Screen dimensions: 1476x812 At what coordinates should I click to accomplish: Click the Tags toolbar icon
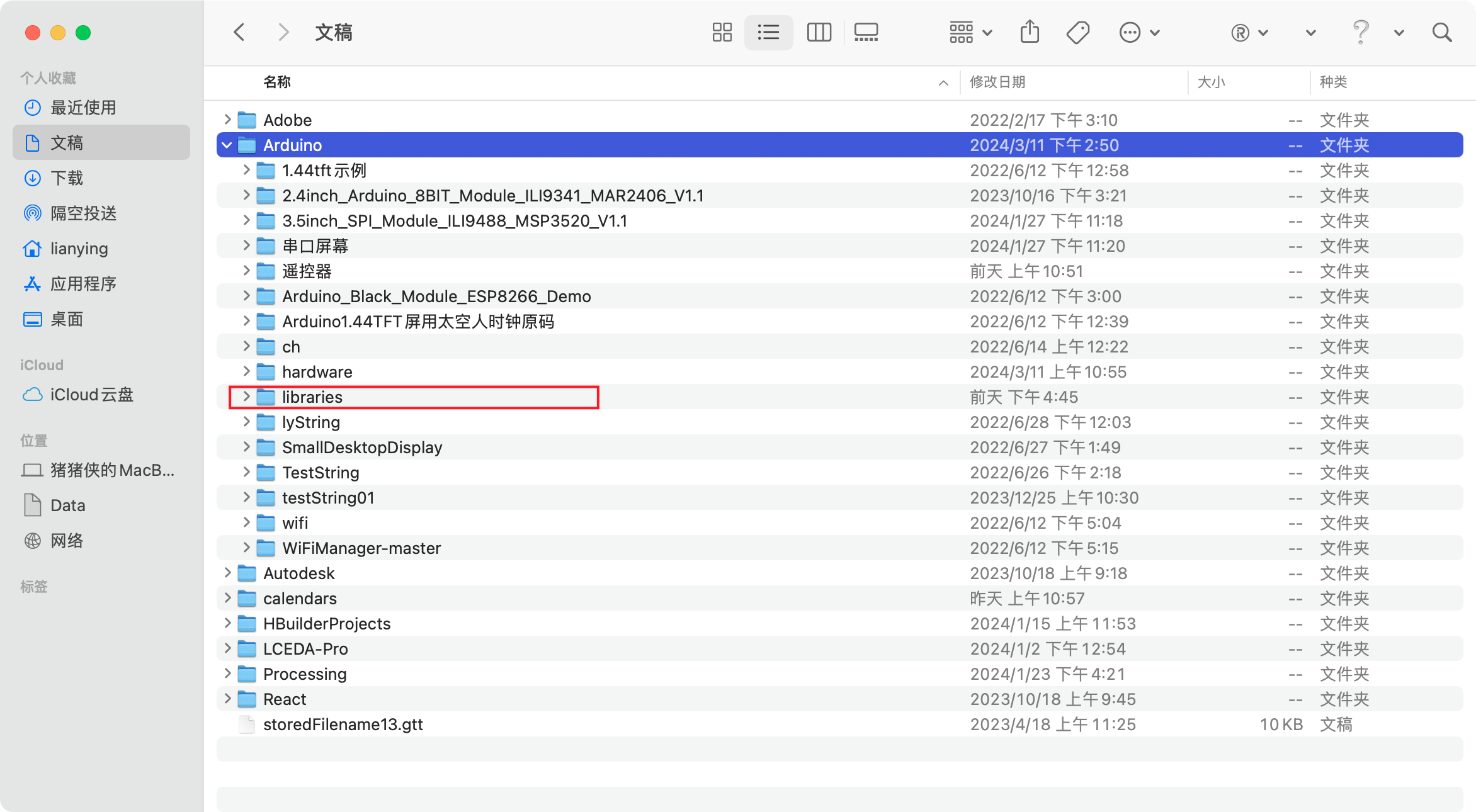[1078, 32]
